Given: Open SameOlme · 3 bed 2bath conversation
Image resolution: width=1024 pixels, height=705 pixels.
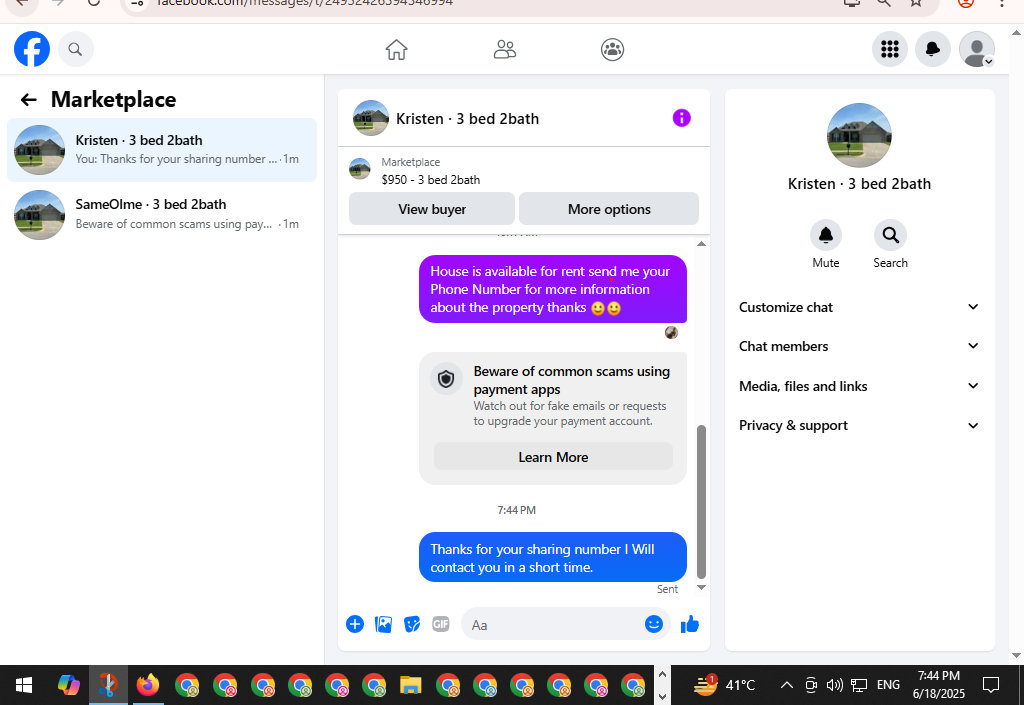Looking at the screenshot, I should tap(162, 215).
